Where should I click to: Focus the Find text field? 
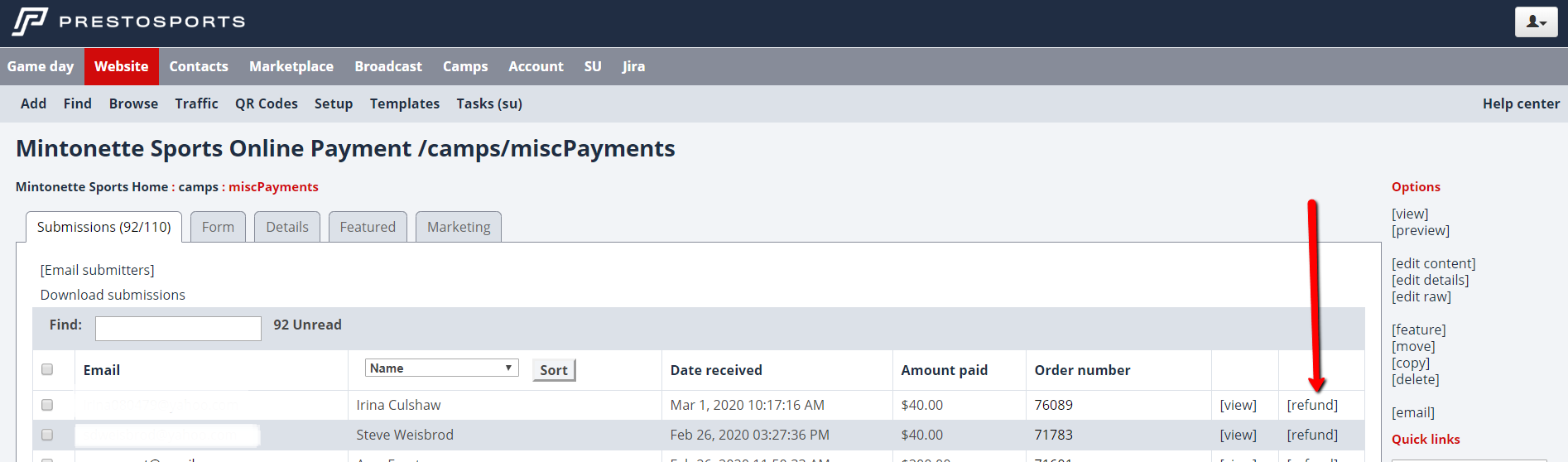point(178,328)
